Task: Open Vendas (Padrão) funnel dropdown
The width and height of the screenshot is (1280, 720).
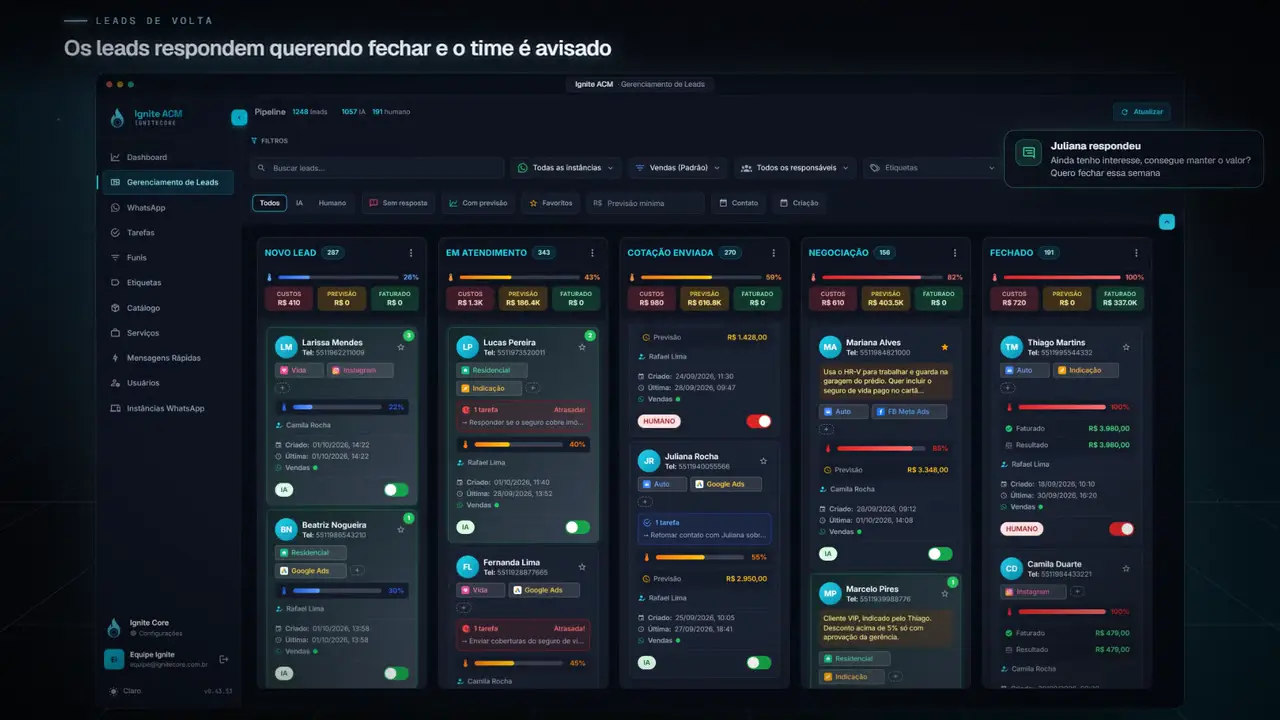Action: [678, 168]
